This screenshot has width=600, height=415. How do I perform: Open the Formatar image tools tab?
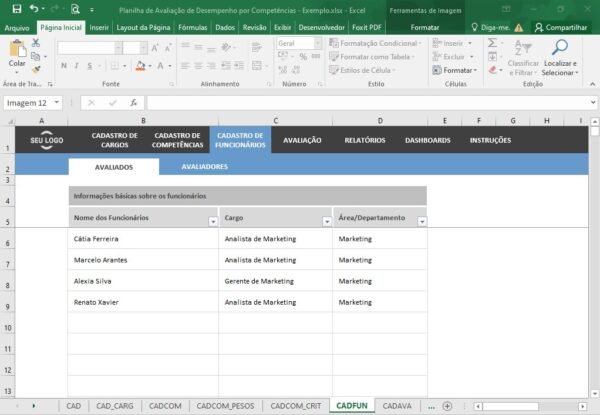coord(425,28)
